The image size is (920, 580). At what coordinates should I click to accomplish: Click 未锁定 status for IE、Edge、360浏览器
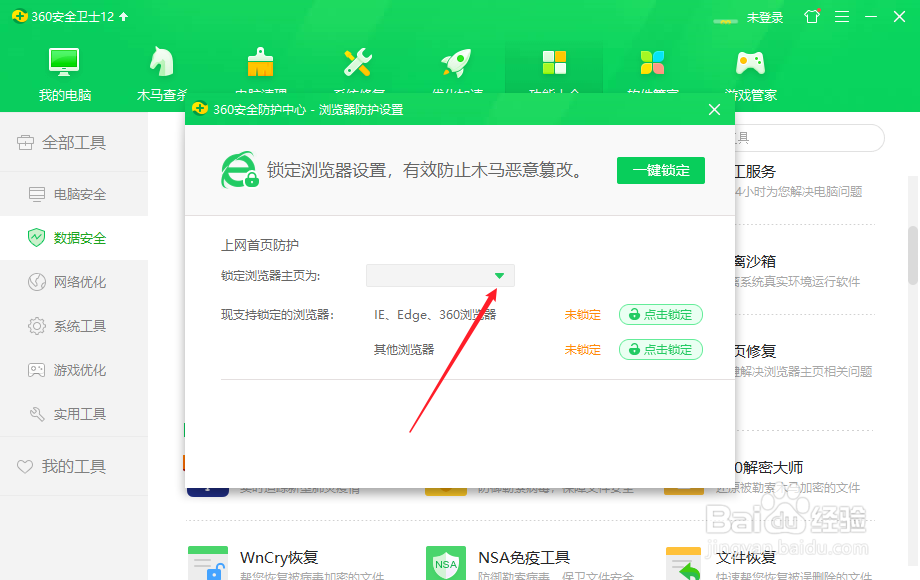[583, 315]
